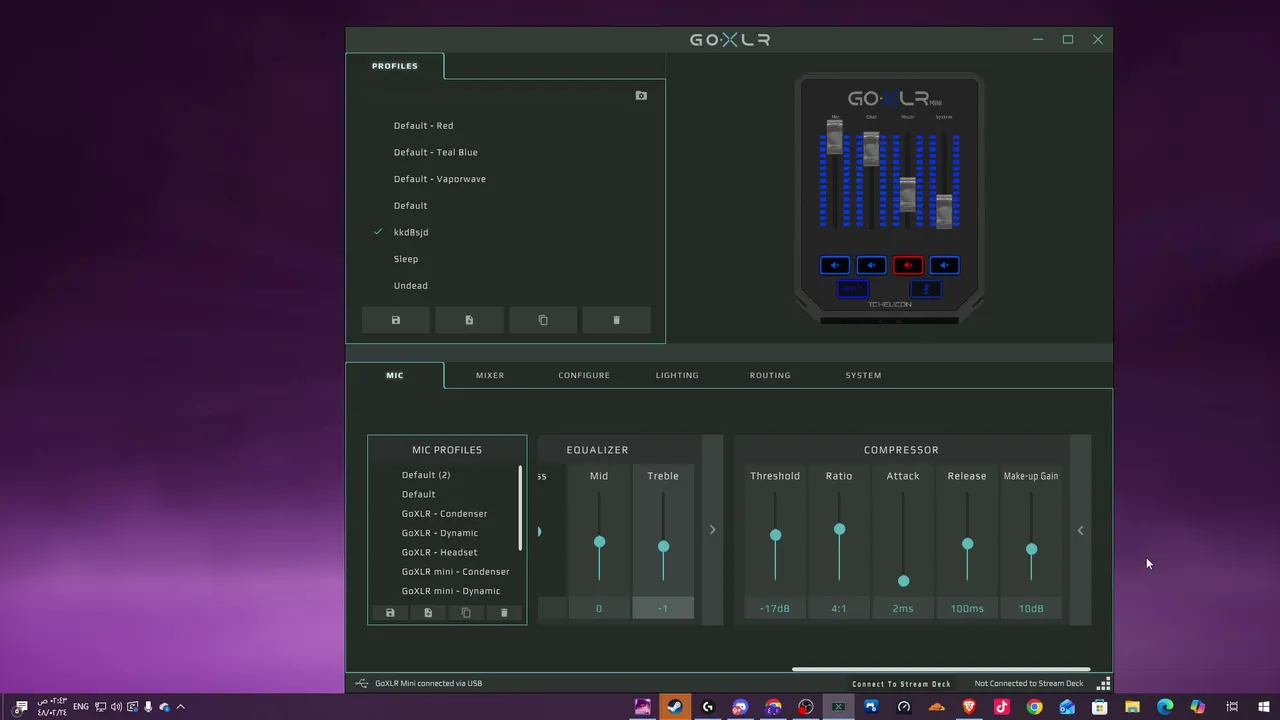1280x720 pixels.
Task: Select the Default mic profile
Action: (x=418, y=494)
